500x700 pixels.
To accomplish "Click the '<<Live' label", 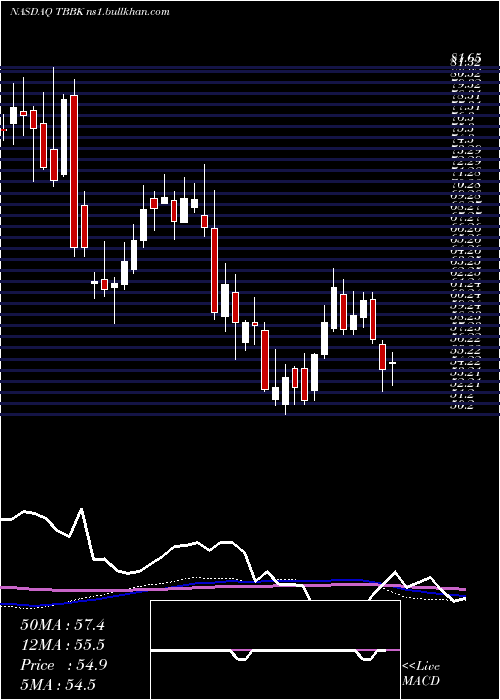I will [421, 667].
